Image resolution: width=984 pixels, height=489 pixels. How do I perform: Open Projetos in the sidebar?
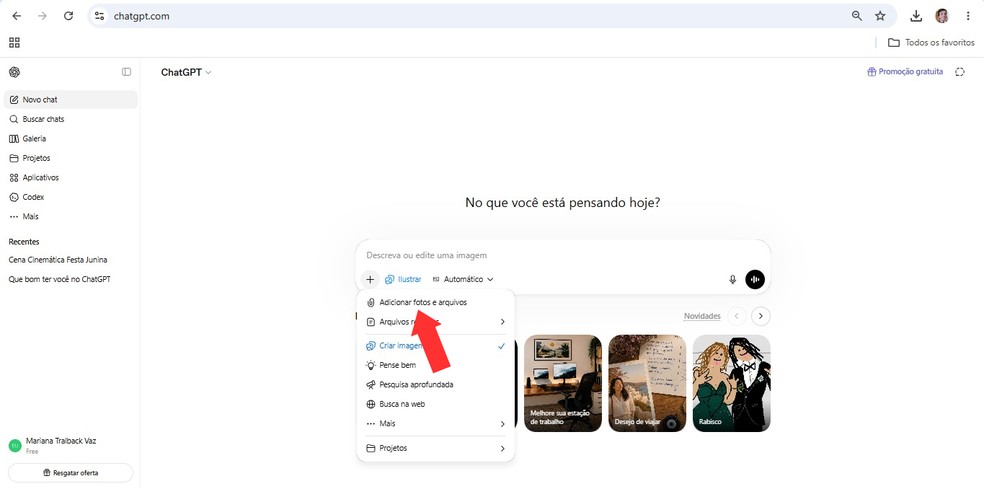click(x=70, y=158)
